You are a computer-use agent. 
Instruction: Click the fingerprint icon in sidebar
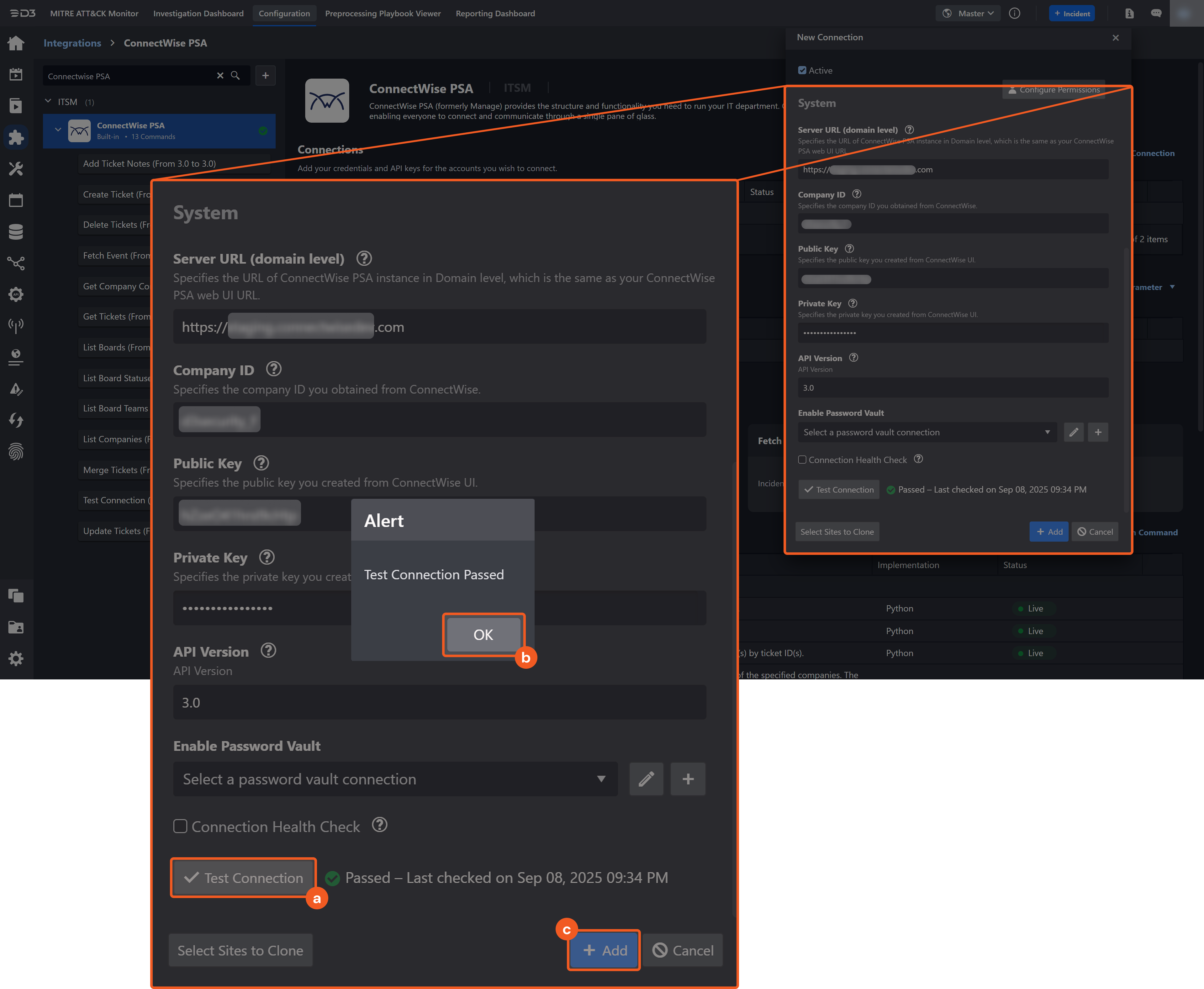click(16, 452)
